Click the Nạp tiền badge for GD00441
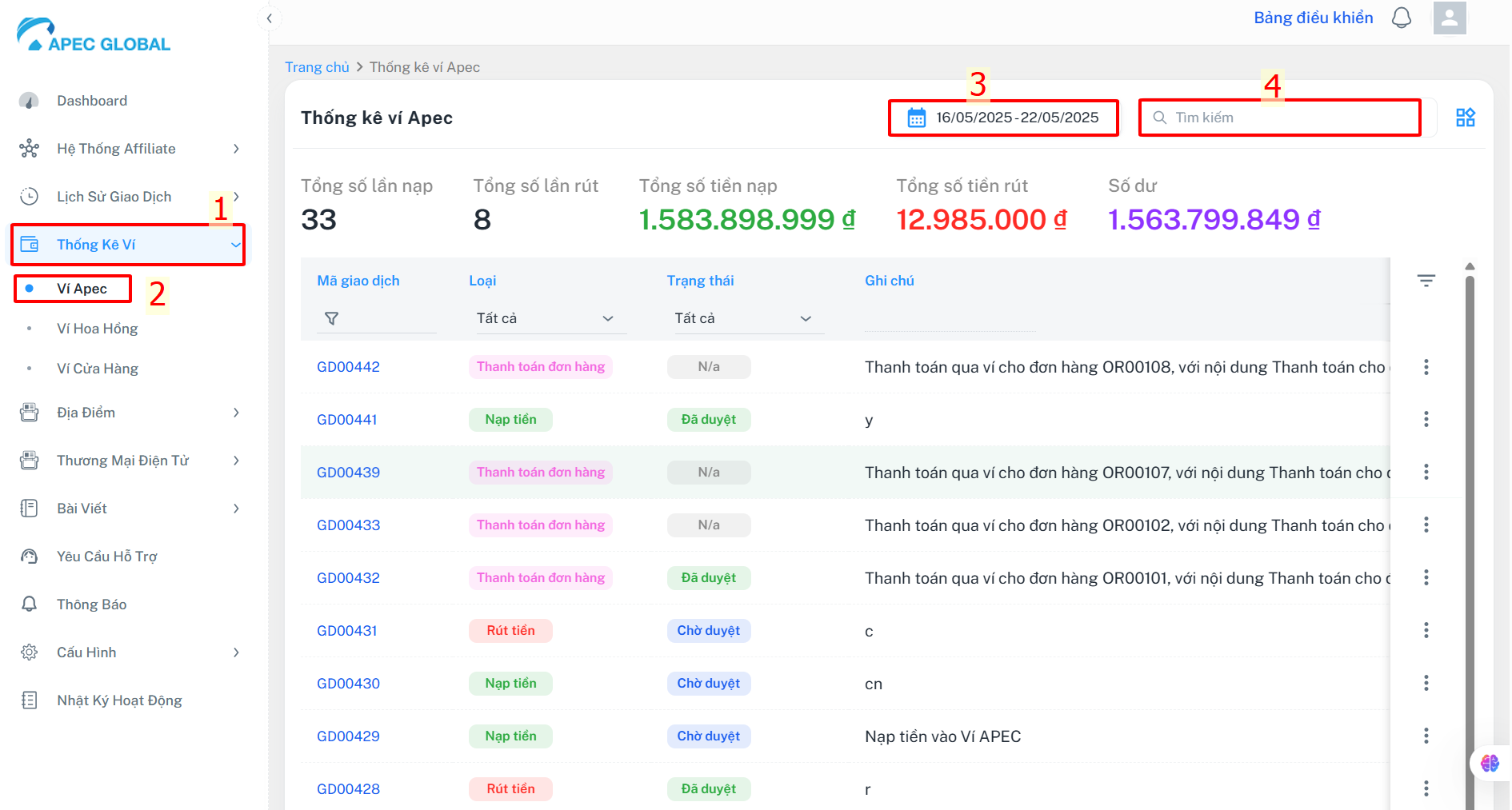This screenshot has width=1512, height=810. coord(510,420)
